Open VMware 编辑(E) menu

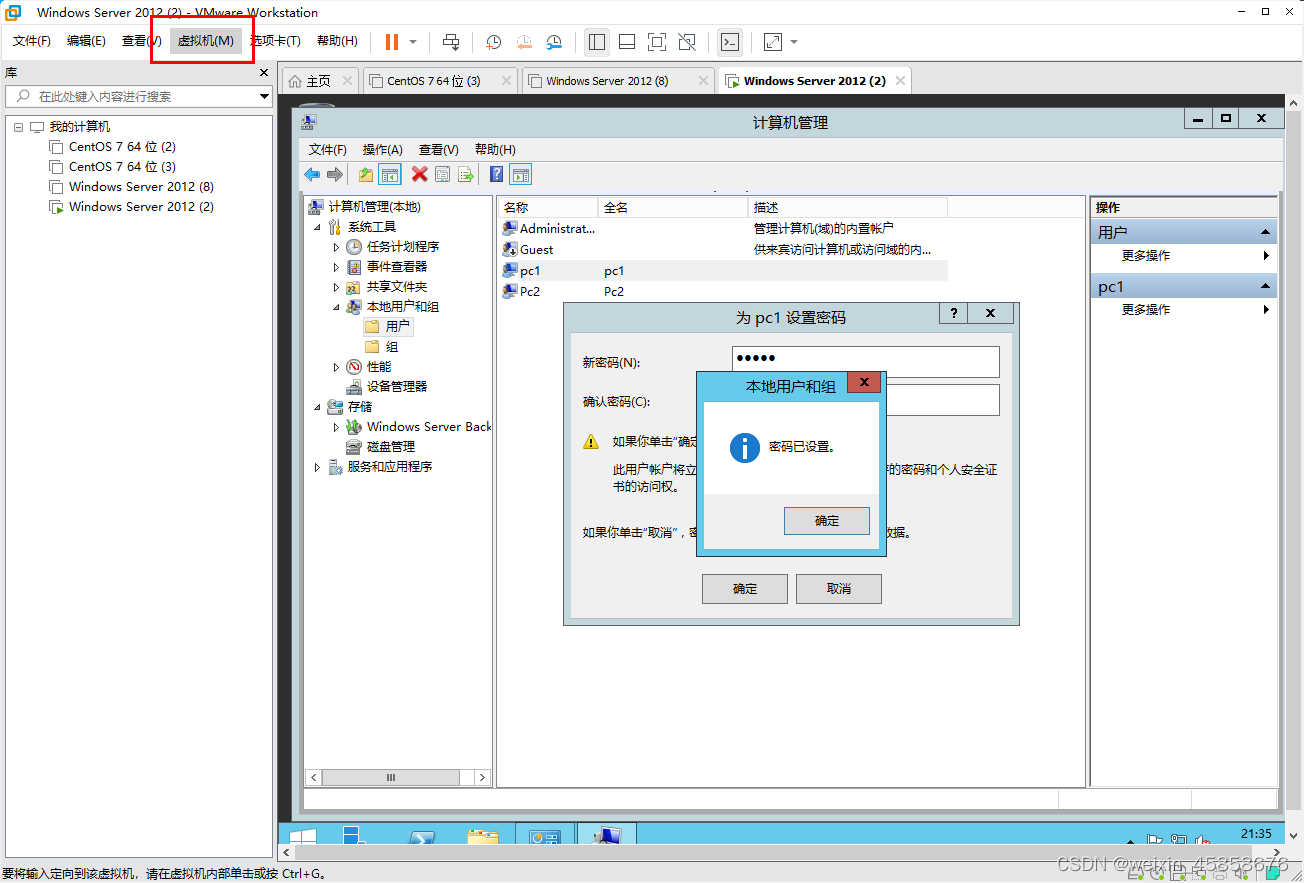tap(86, 41)
